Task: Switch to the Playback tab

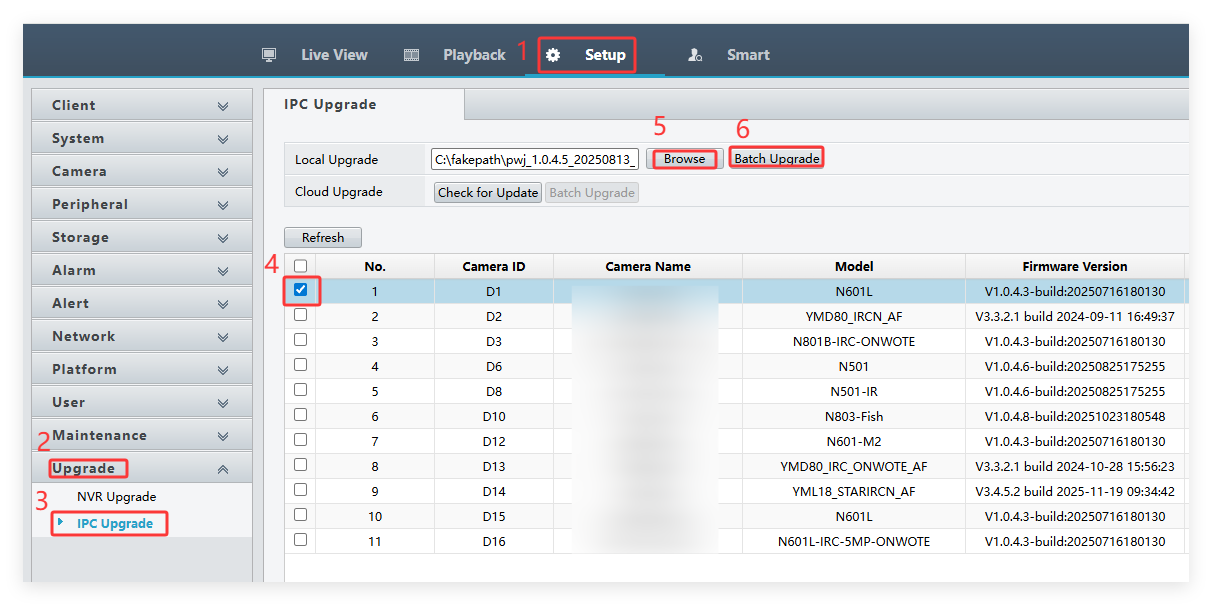Action: pos(474,55)
